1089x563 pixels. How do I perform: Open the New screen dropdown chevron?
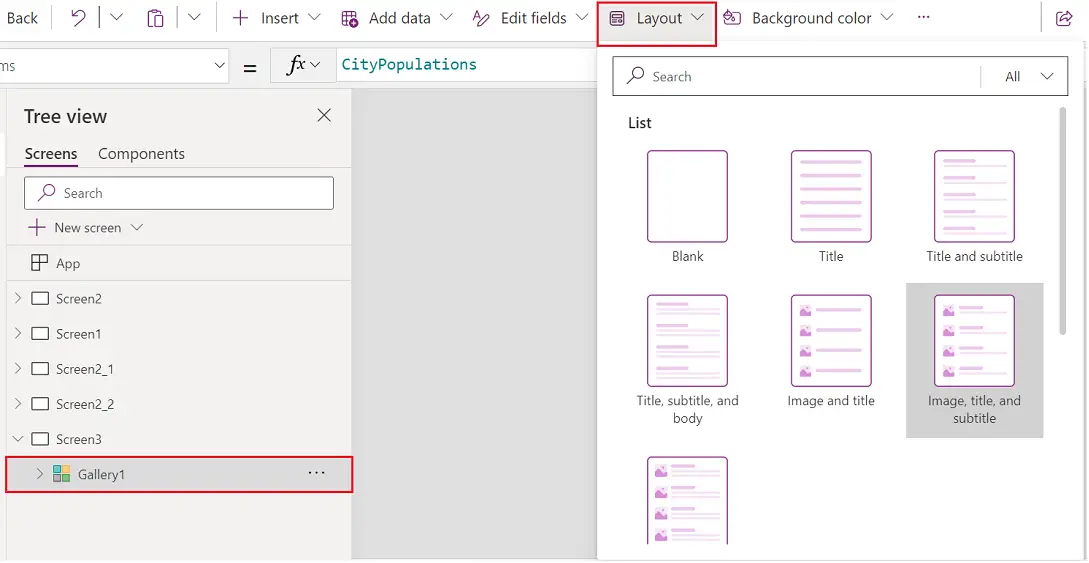[136, 228]
